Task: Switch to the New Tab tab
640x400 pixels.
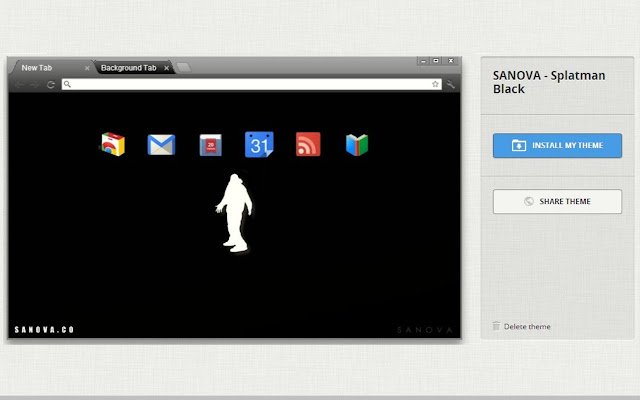Action: pos(51,67)
